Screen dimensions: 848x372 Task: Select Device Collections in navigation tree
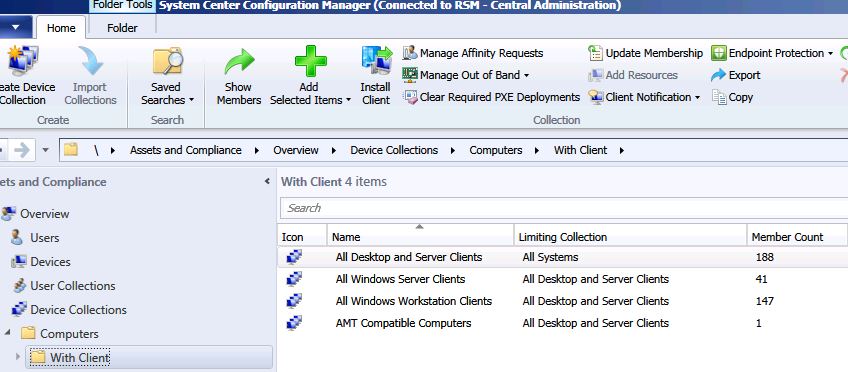(78, 310)
